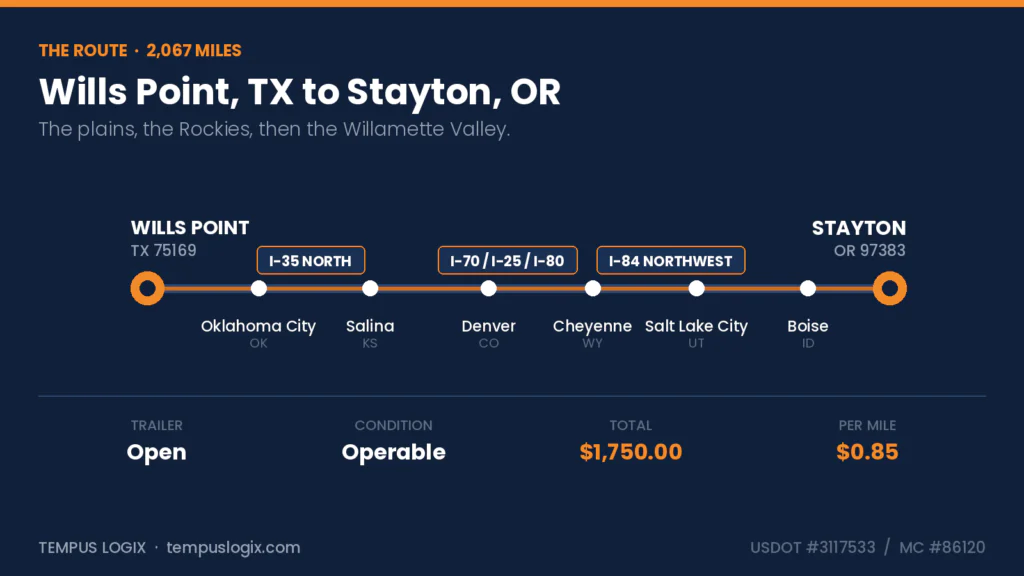Screen dimensions: 1024x576
Task: Click the $0.85 per mile value
Action: [x=867, y=452]
